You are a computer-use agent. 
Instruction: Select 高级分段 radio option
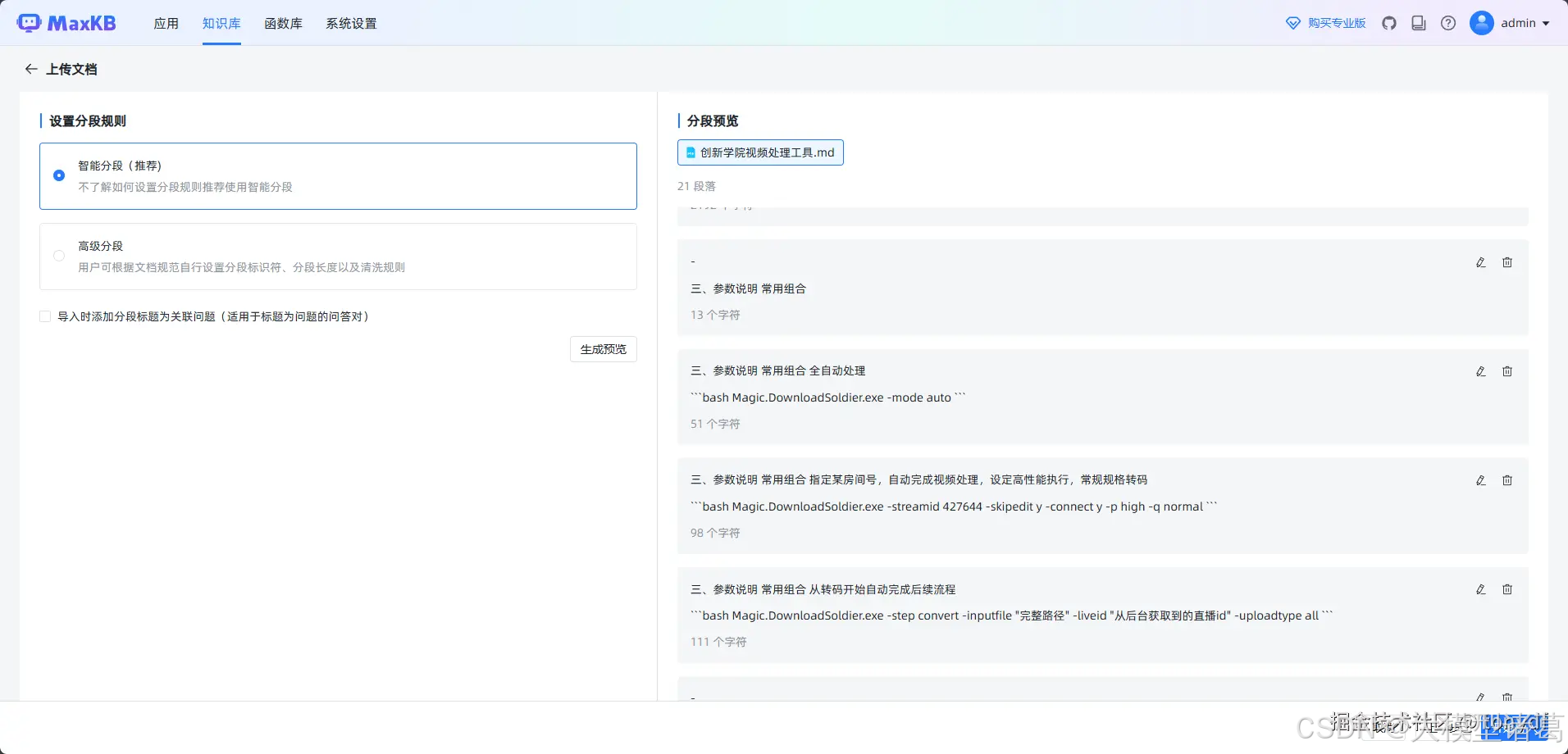[x=59, y=256]
